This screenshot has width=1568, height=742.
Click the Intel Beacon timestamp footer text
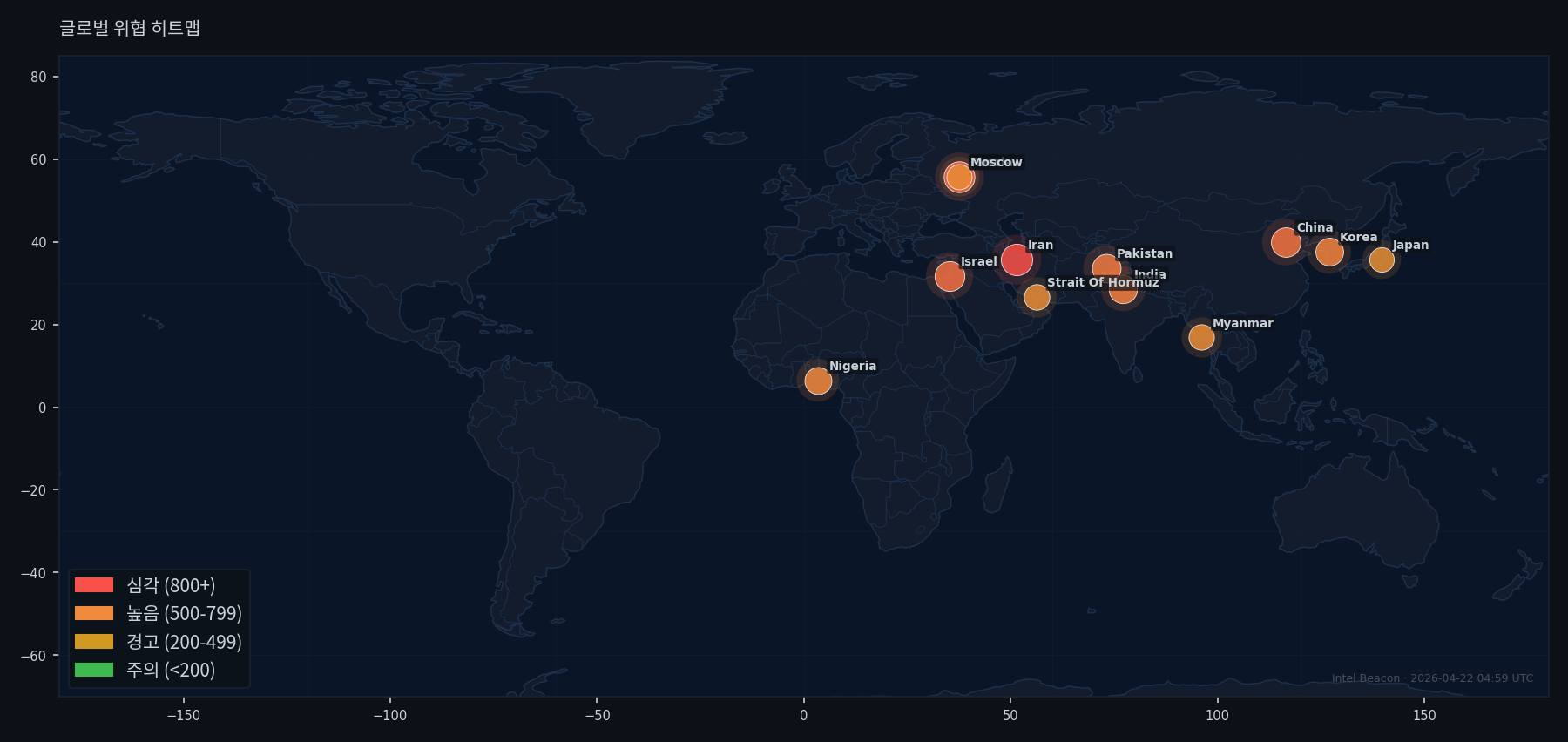(x=1432, y=678)
